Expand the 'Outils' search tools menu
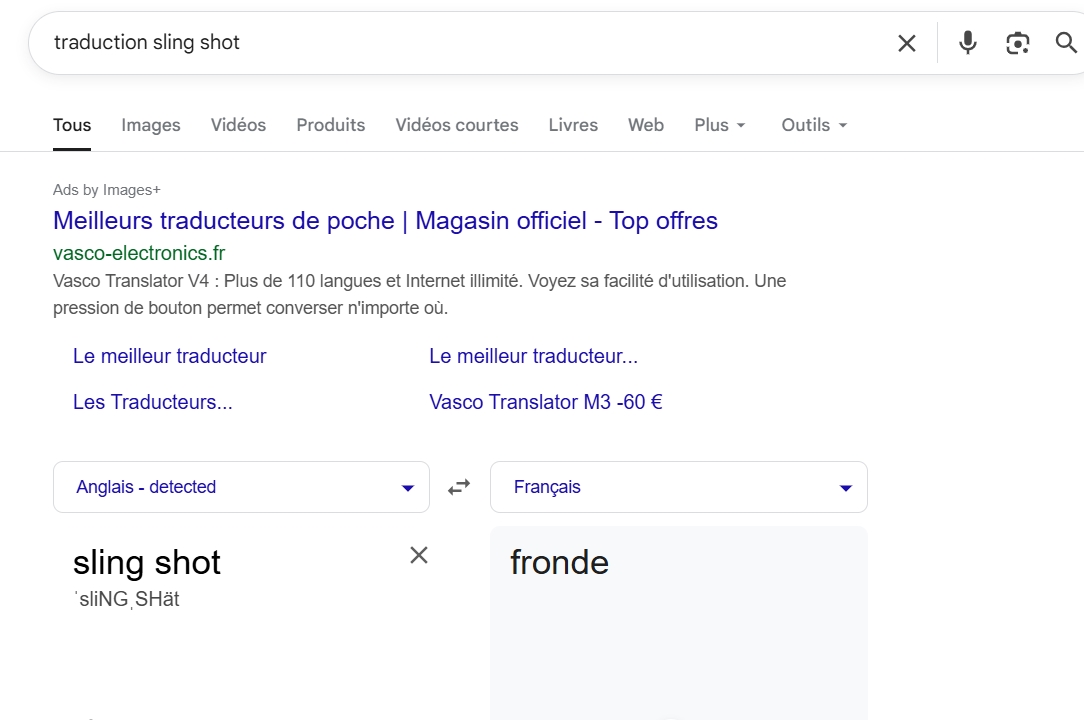This screenshot has height=720, width=1084. point(814,125)
